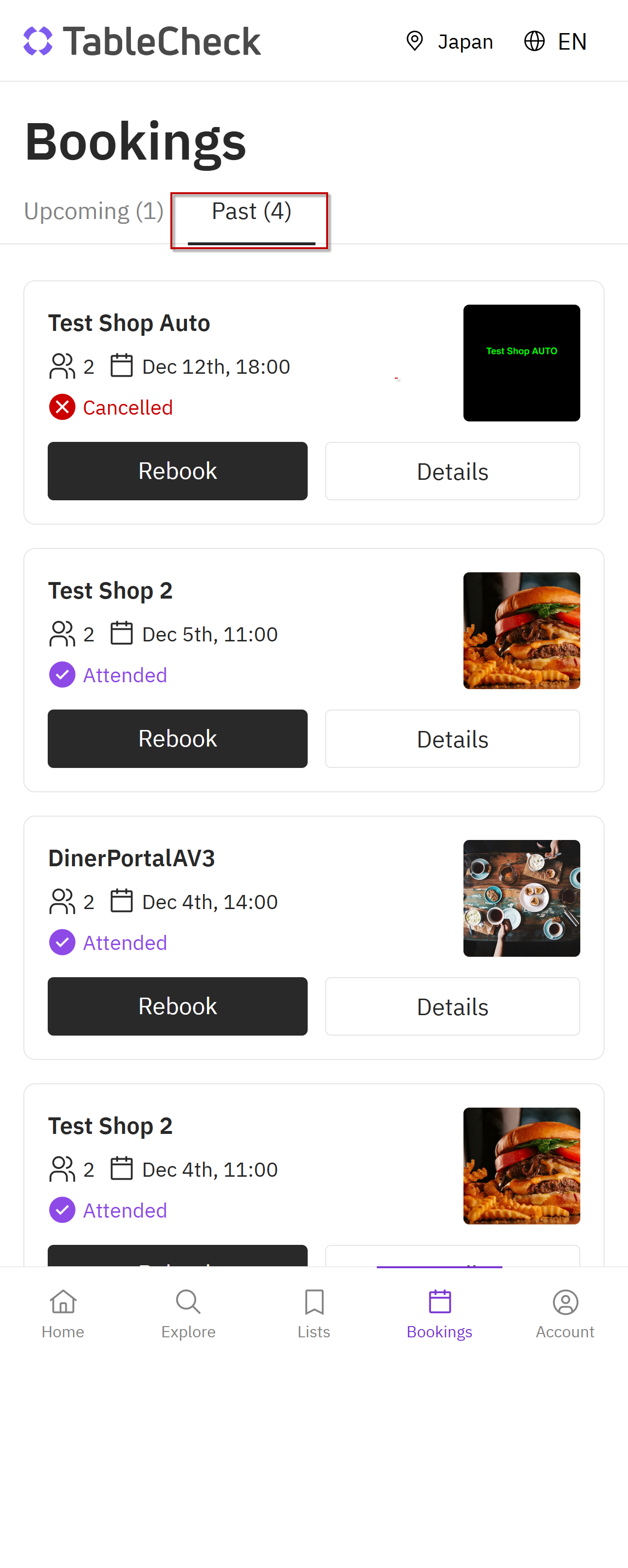View Details for Test Shop Auto booking
The width and height of the screenshot is (628, 1568).
pyautogui.click(x=453, y=471)
